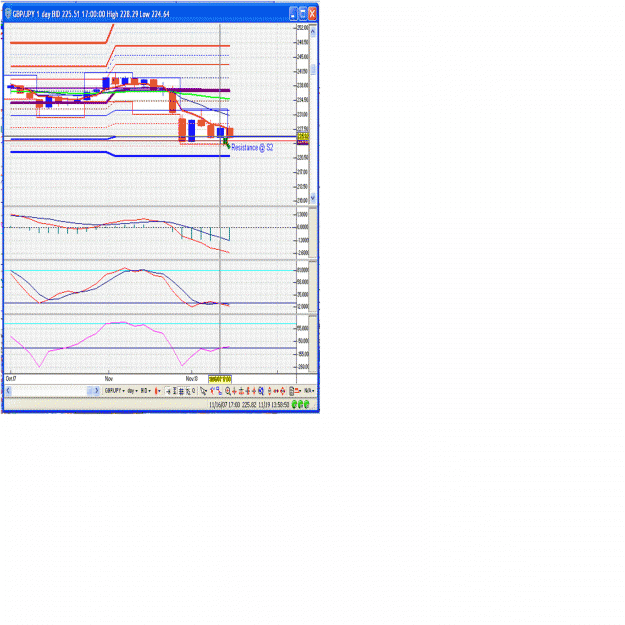The width and height of the screenshot is (625, 625).
Task: Maximize the GBP/JPY chart window
Action: (x=303, y=14)
